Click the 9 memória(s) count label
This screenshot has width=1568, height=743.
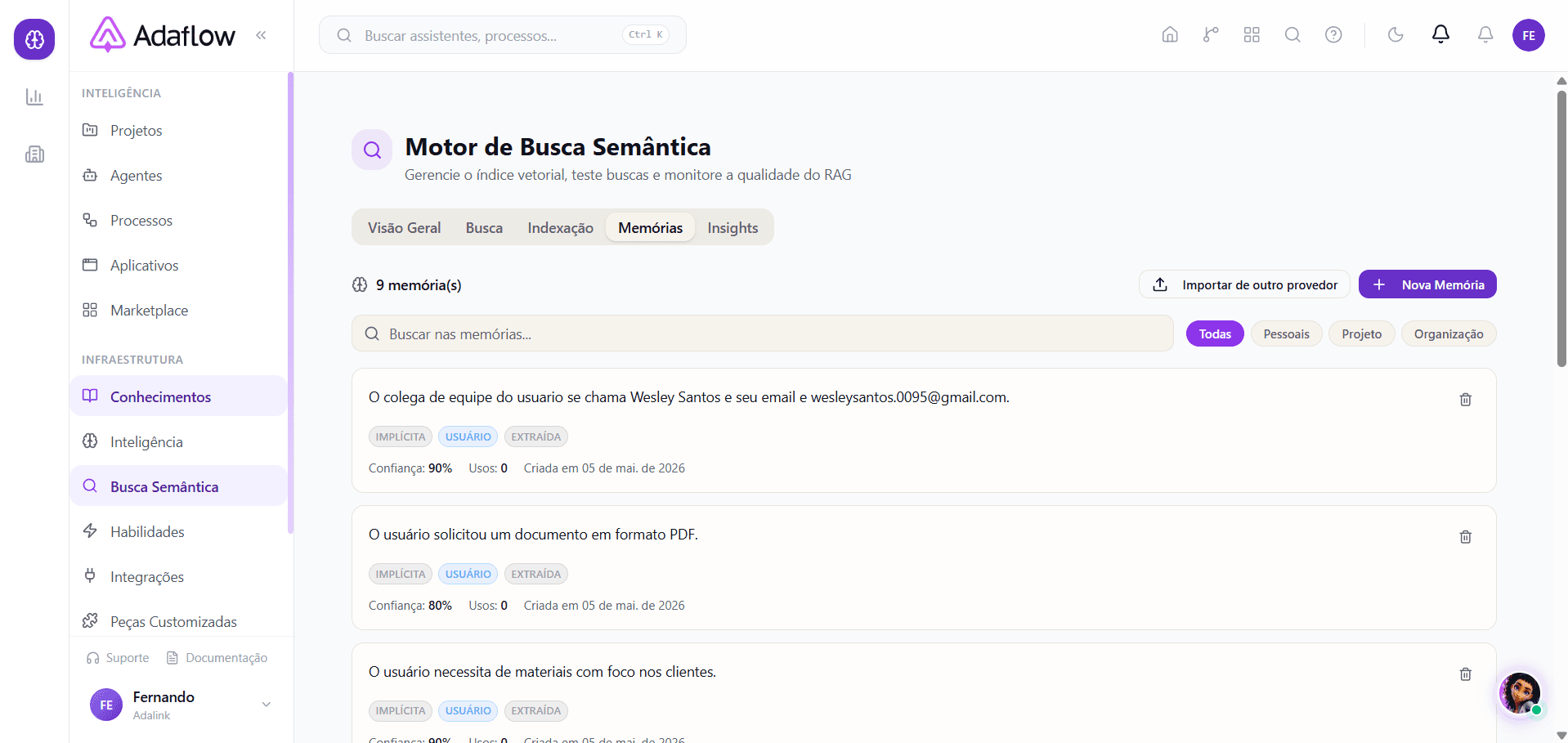(418, 284)
